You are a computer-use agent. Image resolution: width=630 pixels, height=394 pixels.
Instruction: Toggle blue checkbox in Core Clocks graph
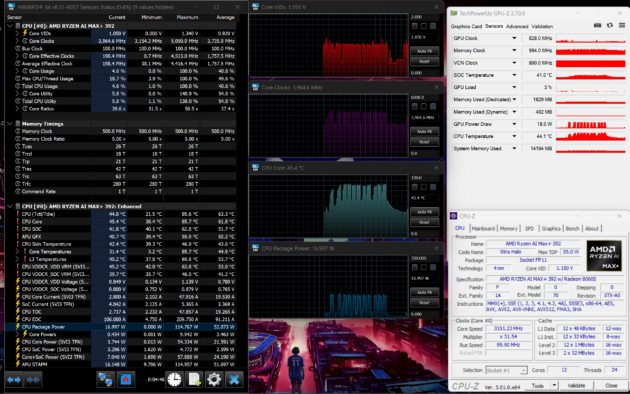tap(433, 106)
